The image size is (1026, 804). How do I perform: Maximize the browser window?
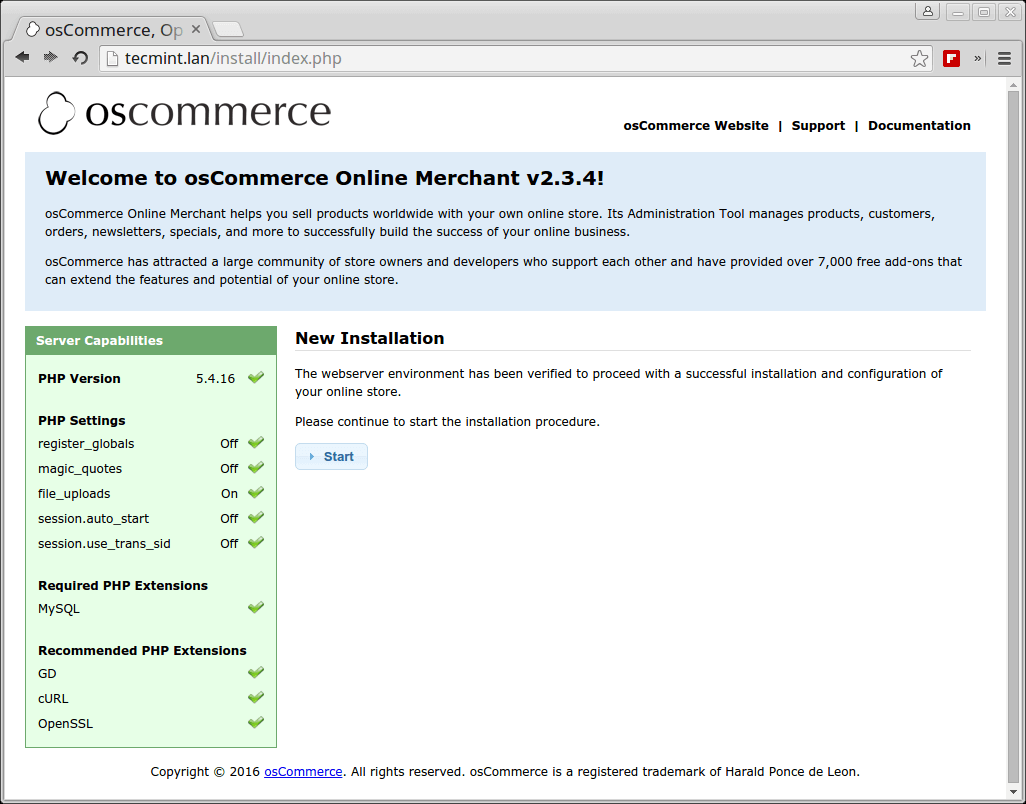[x=984, y=12]
